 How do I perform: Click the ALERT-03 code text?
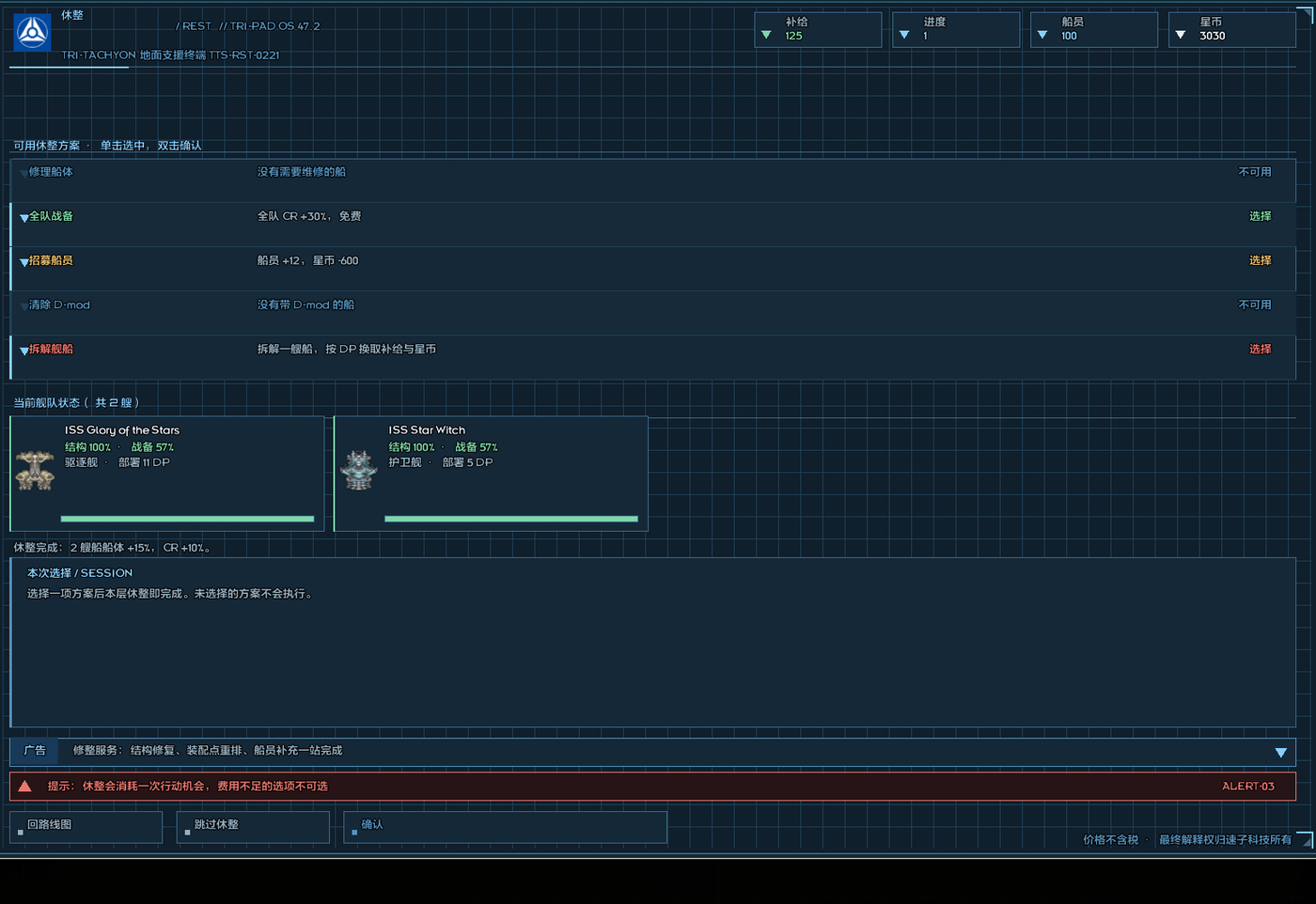(x=1248, y=787)
